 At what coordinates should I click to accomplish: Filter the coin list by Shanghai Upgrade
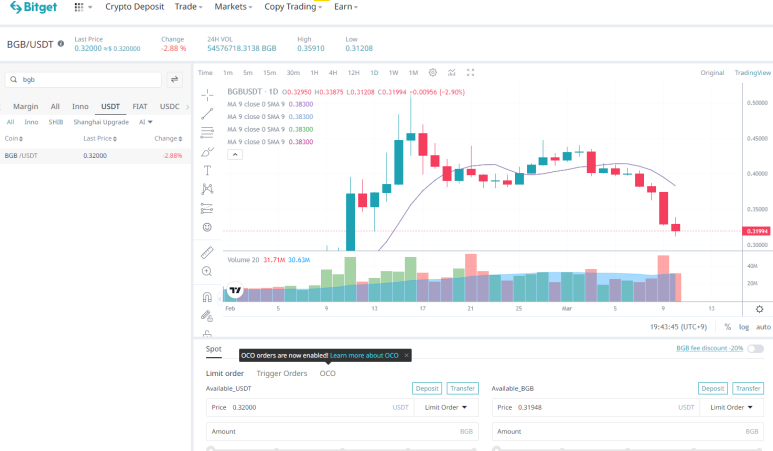[101, 122]
